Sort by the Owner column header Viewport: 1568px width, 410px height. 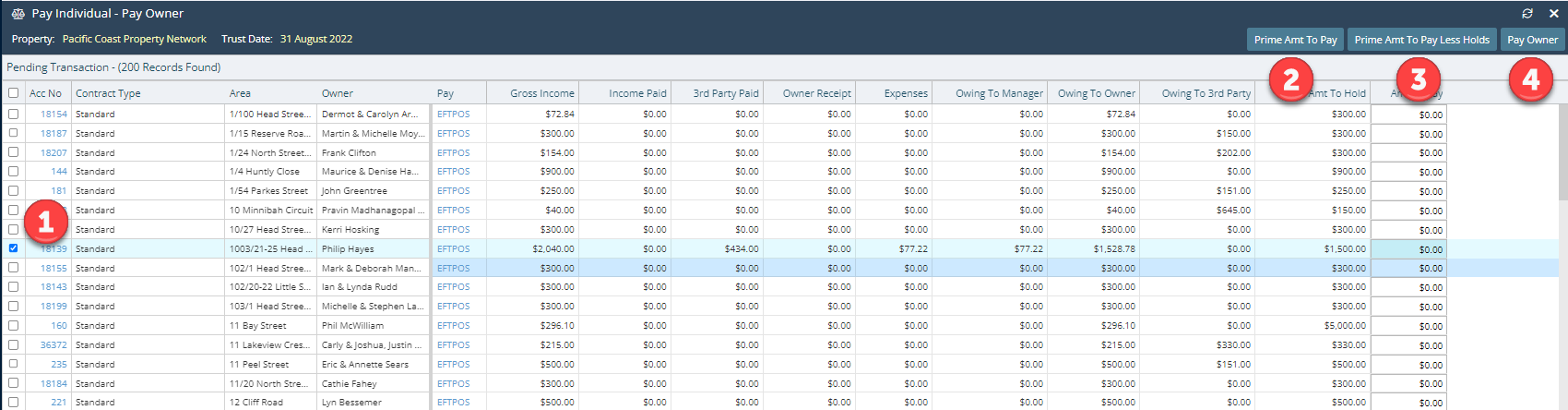(338, 93)
